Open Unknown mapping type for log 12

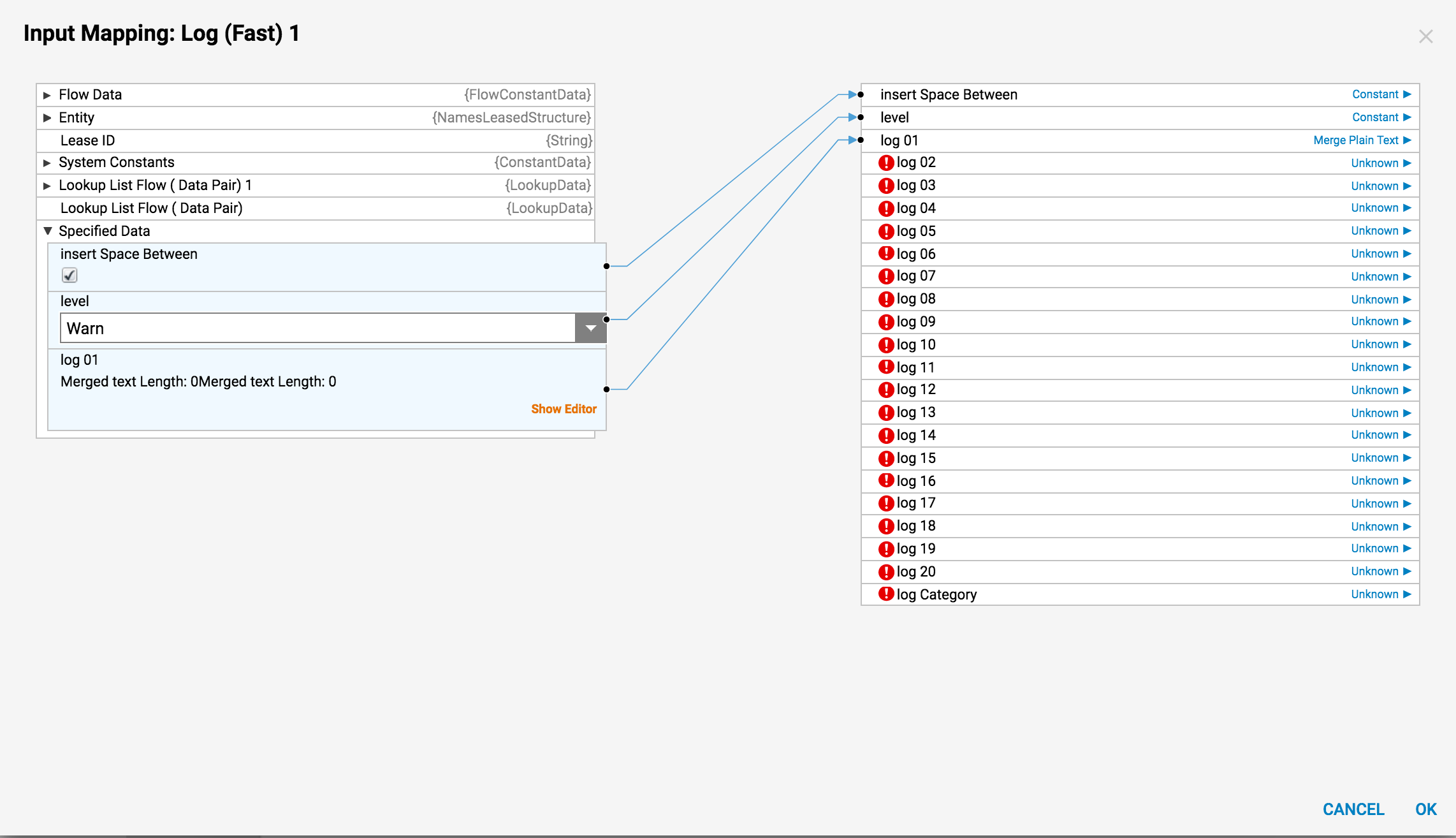pos(1381,390)
